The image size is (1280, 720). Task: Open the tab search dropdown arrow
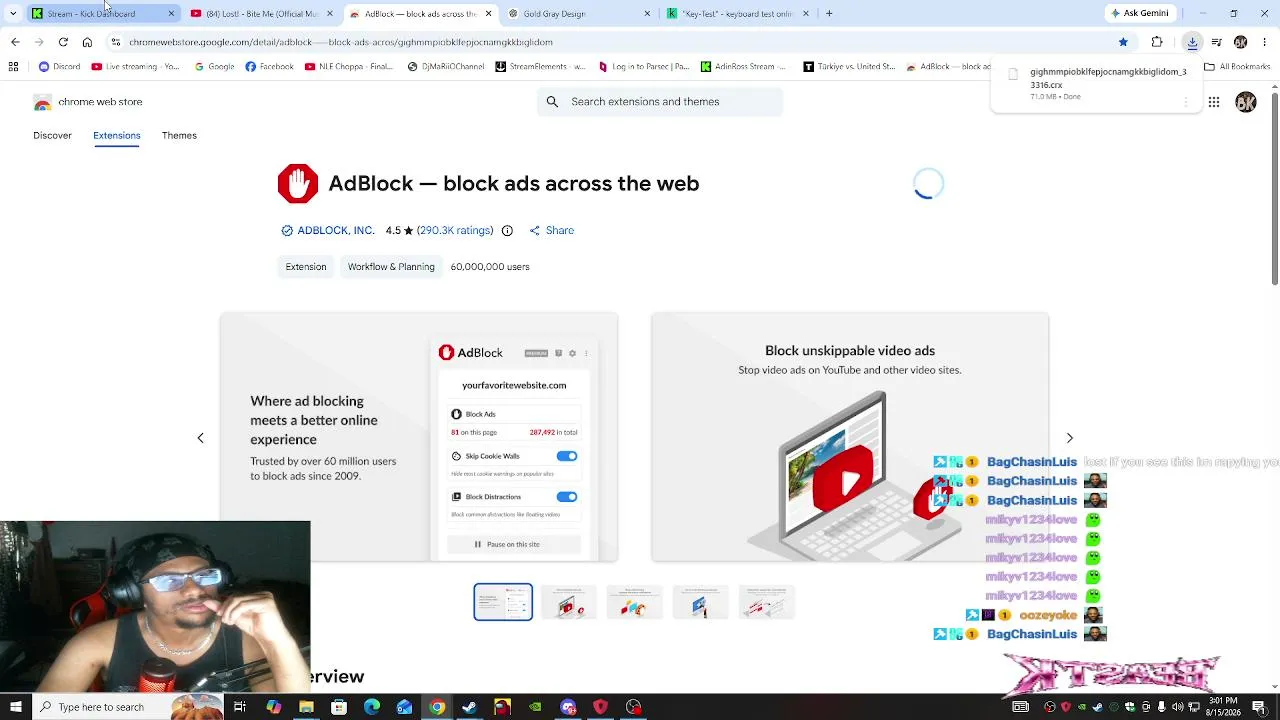tap(13, 14)
